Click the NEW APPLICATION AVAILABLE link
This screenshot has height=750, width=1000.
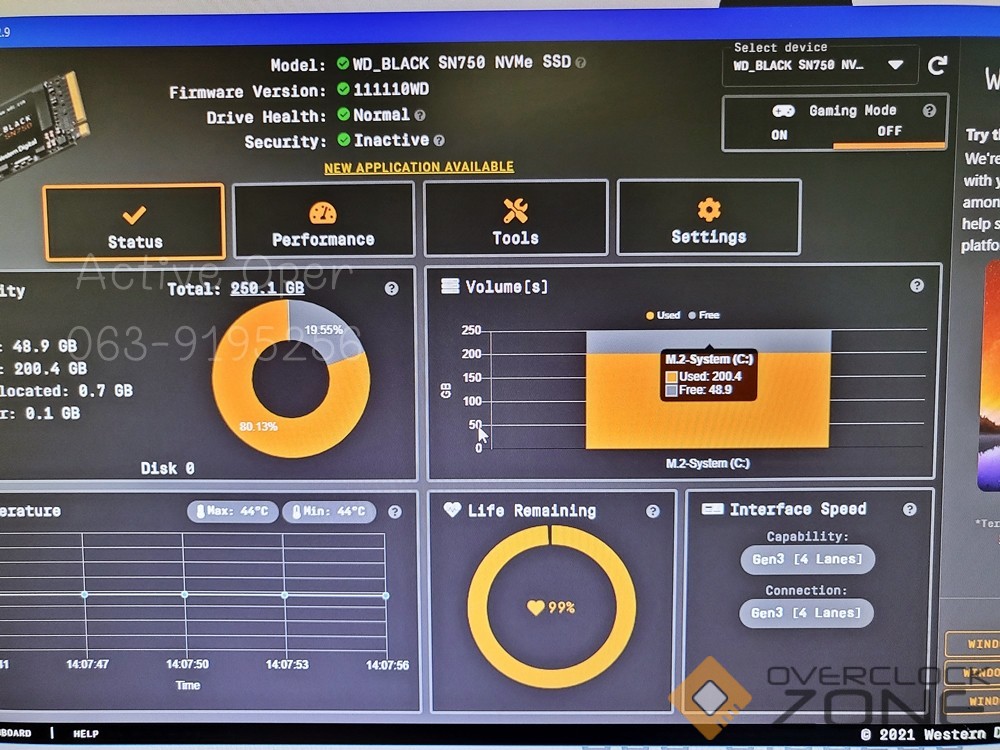[418, 167]
